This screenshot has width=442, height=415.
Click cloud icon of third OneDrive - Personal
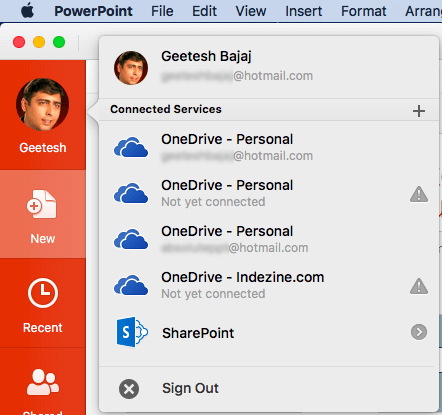[131, 239]
